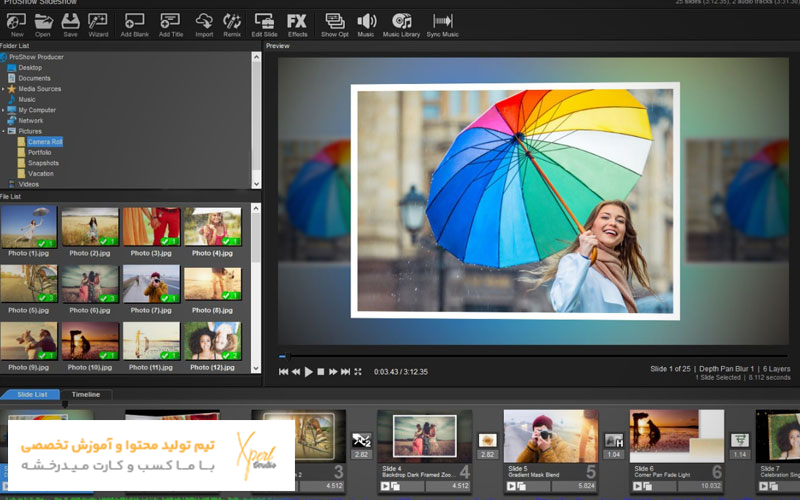This screenshot has height=500, width=800.
Task: Click the layers icon on Slide 4
Action: click(395, 486)
